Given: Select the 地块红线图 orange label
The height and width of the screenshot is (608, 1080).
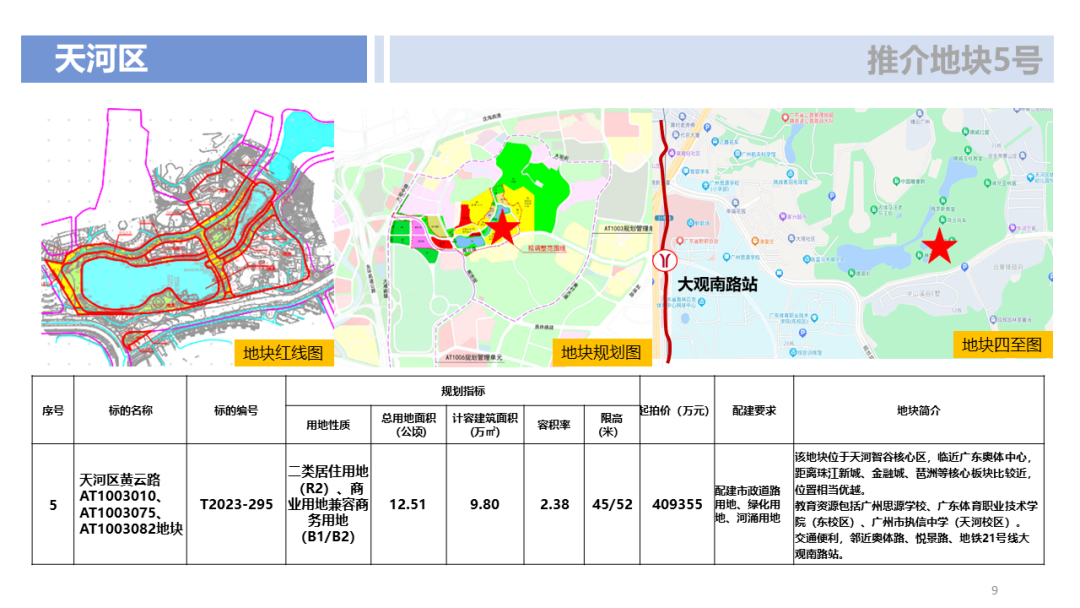Looking at the screenshot, I should pos(283,353).
